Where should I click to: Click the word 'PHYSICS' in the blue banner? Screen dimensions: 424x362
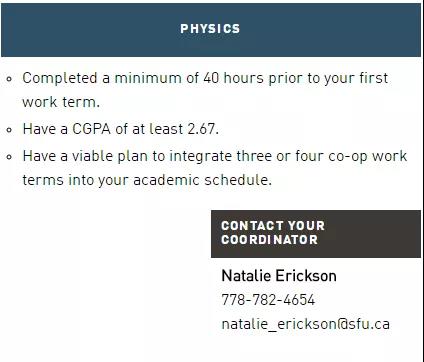tap(210, 29)
